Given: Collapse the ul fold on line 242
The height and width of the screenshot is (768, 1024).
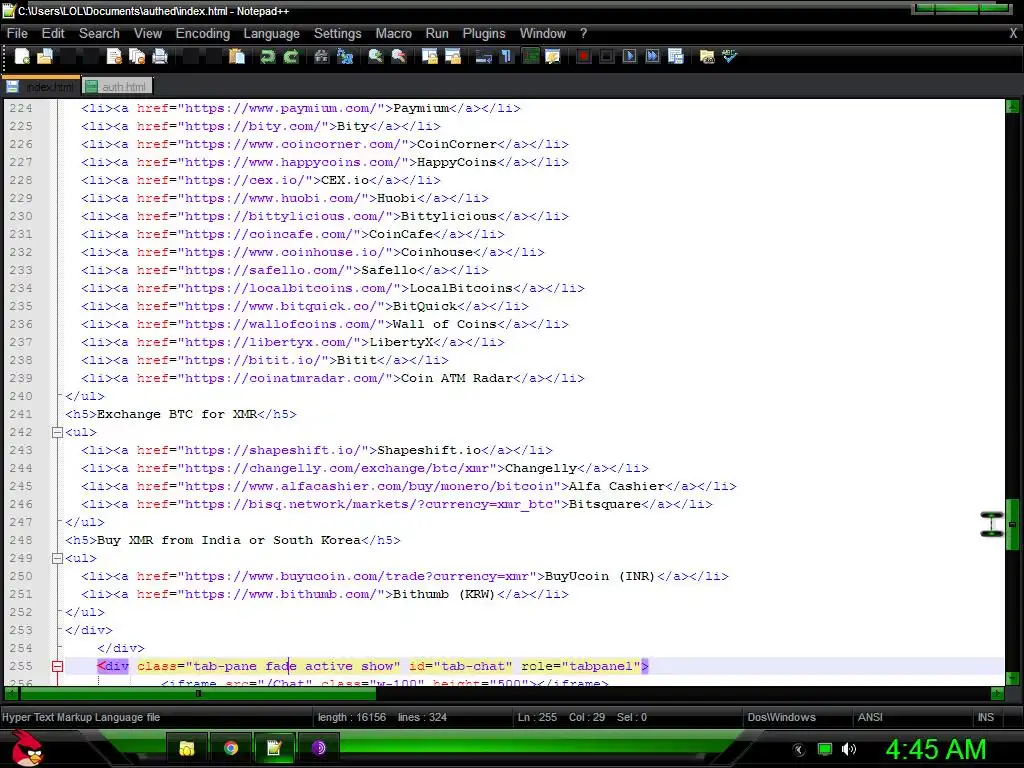Looking at the screenshot, I should [57, 432].
